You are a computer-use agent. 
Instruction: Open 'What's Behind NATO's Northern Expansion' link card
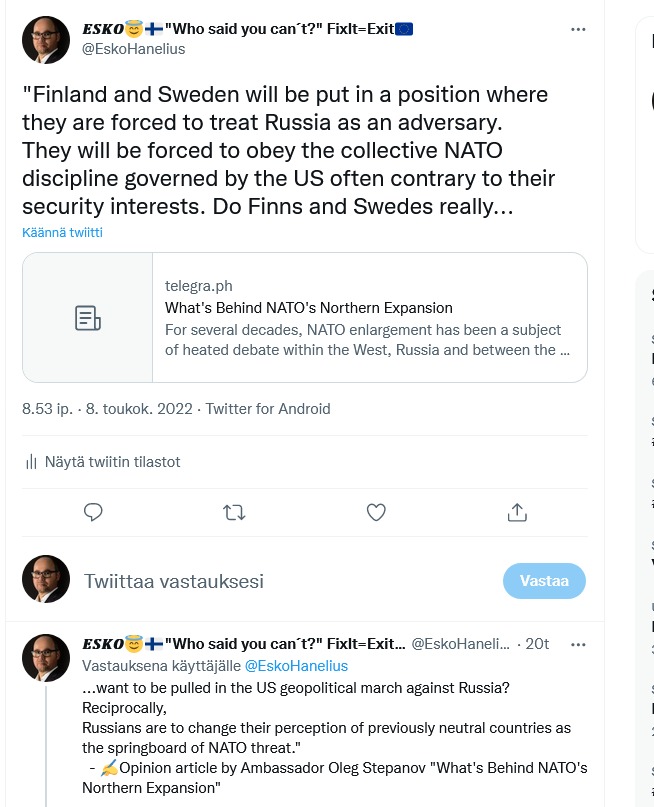tap(369, 317)
